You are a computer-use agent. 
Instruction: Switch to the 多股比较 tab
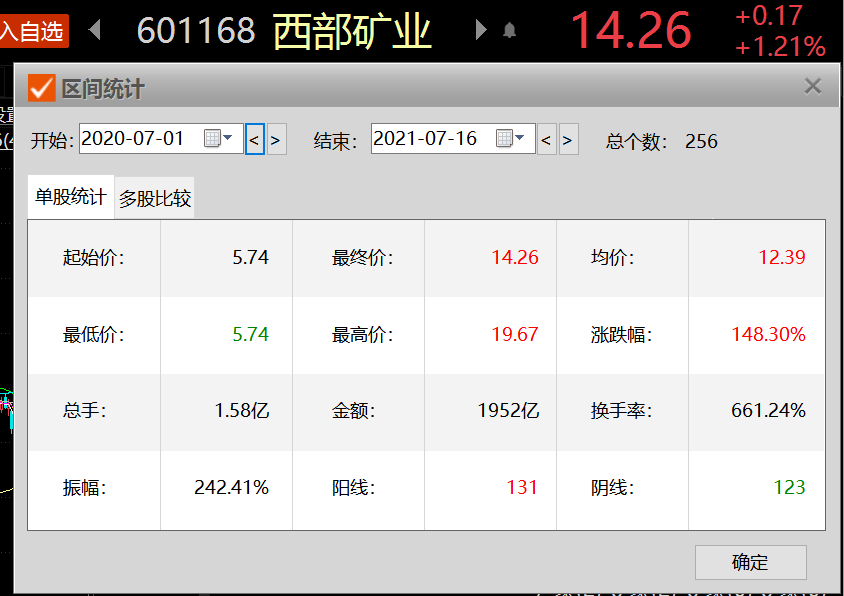155,198
